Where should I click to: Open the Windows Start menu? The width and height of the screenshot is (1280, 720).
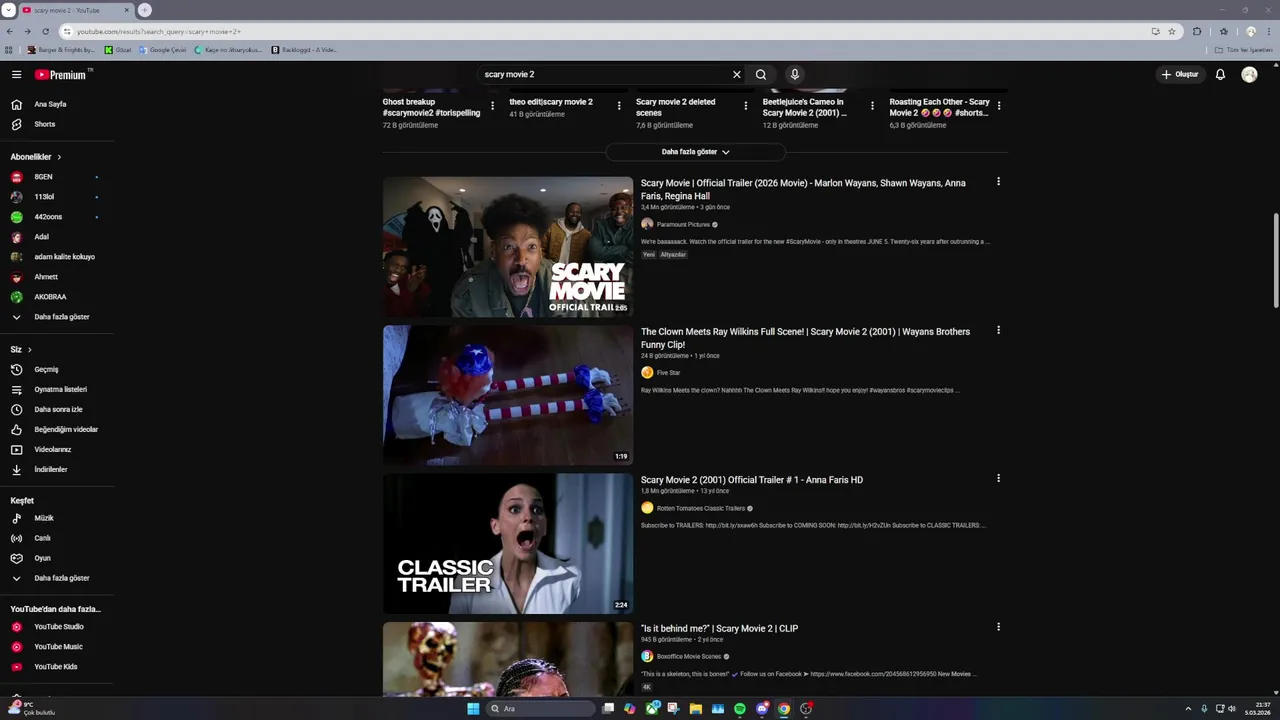coord(473,708)
